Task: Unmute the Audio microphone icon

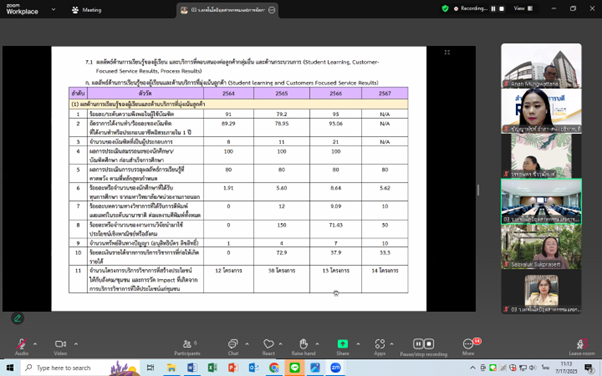Action: (22, 344)
